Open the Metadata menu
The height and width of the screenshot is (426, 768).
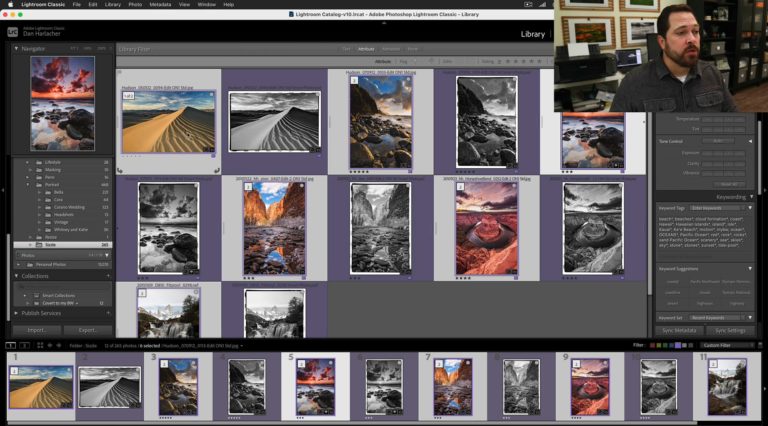pyautogui.click(x=160, y=4)
